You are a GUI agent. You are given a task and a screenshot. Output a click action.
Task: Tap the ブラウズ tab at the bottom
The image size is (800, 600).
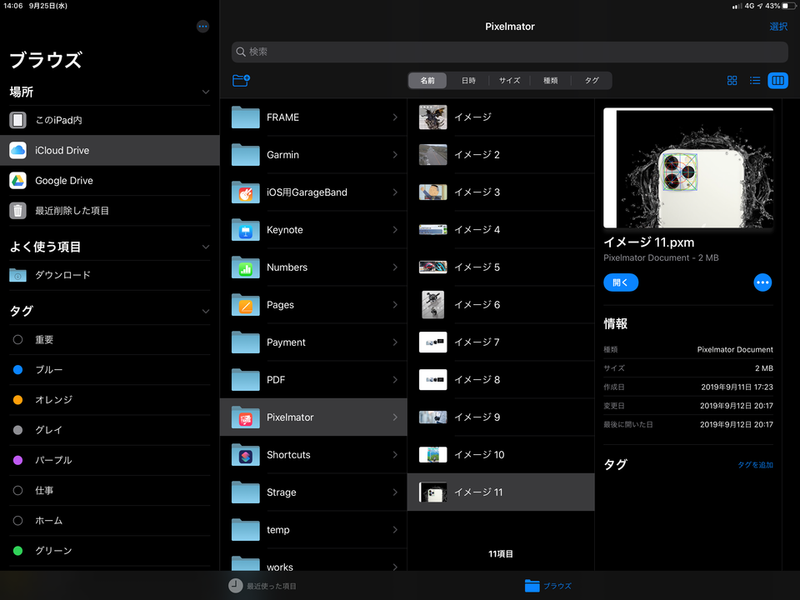click(548, 586)
